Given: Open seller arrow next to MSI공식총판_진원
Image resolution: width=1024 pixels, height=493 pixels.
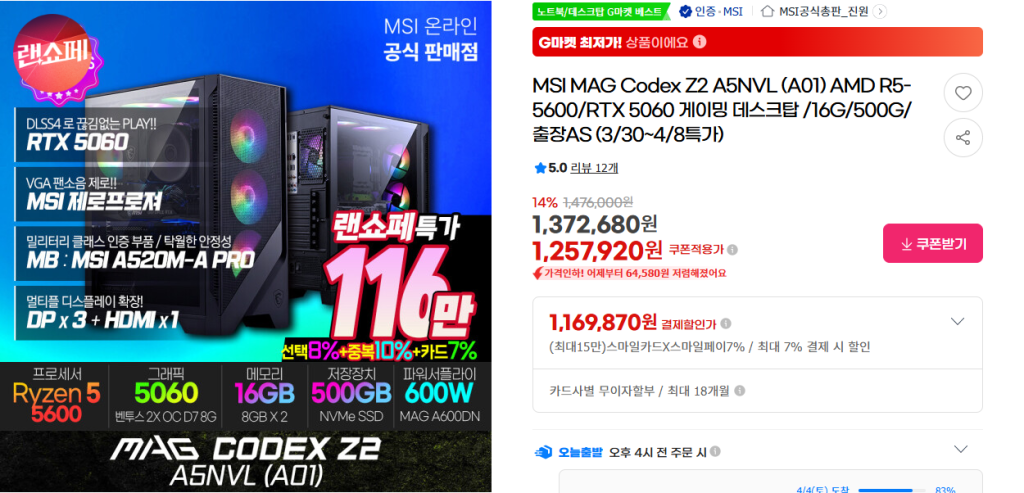Looking at the screenshot, I should (880, 11).
